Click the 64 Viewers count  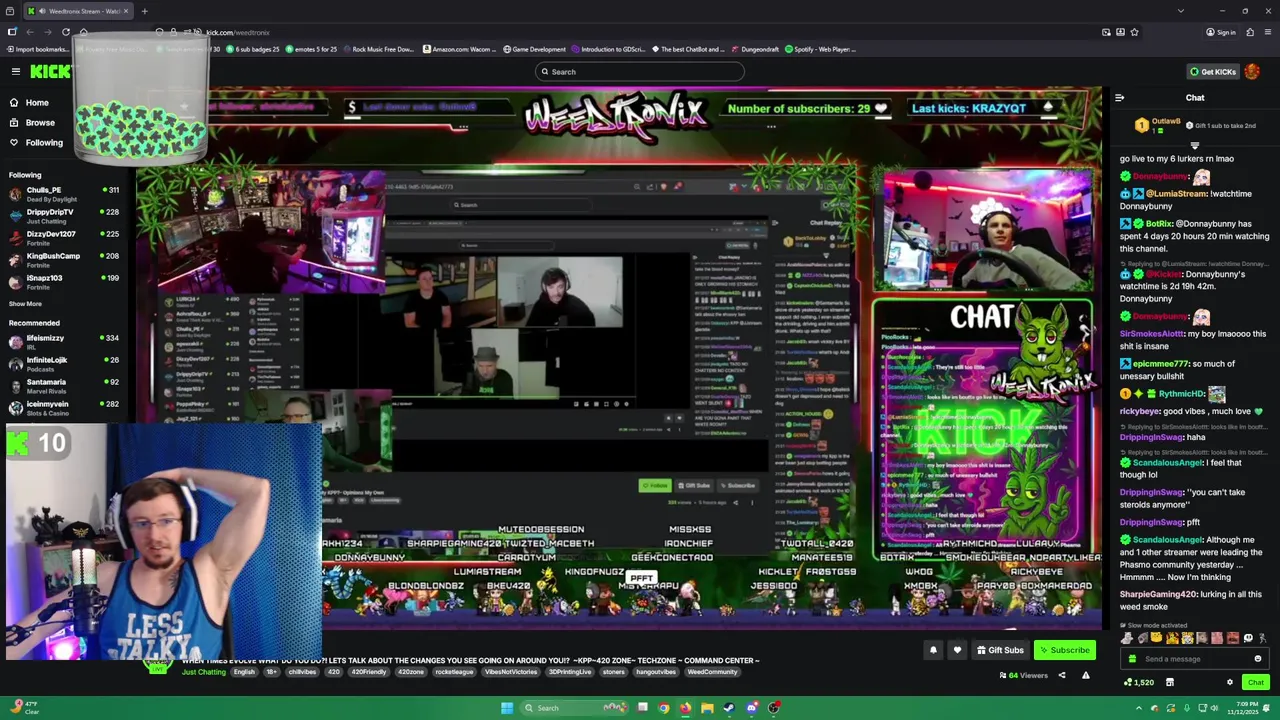[x=1023, y=675]
